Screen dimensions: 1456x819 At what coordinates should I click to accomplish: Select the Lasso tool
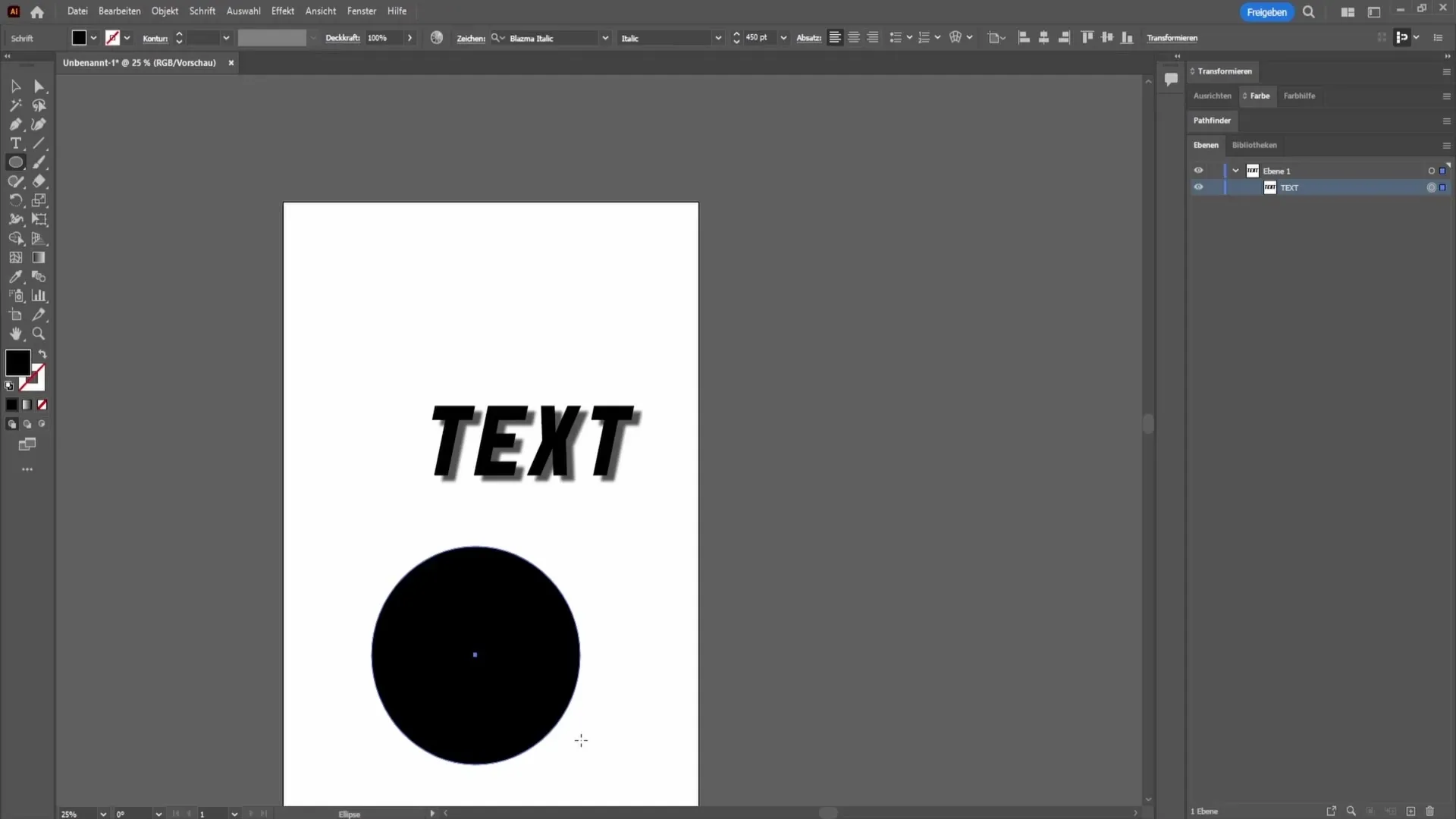coord(39,105)
